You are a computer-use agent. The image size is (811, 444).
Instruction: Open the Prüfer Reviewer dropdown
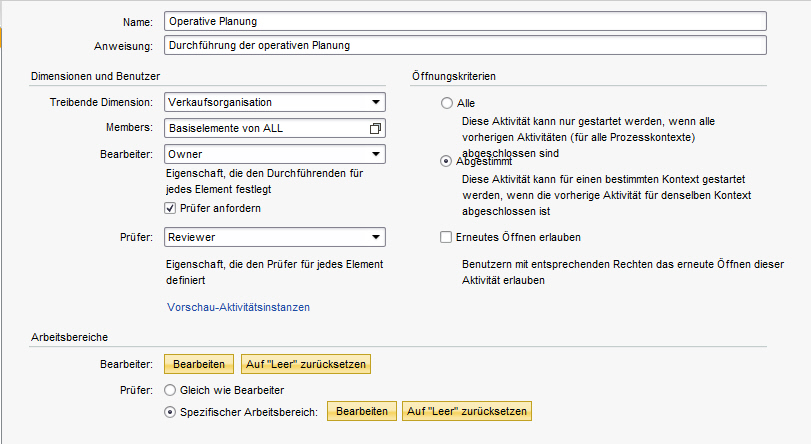click(376, 237)
